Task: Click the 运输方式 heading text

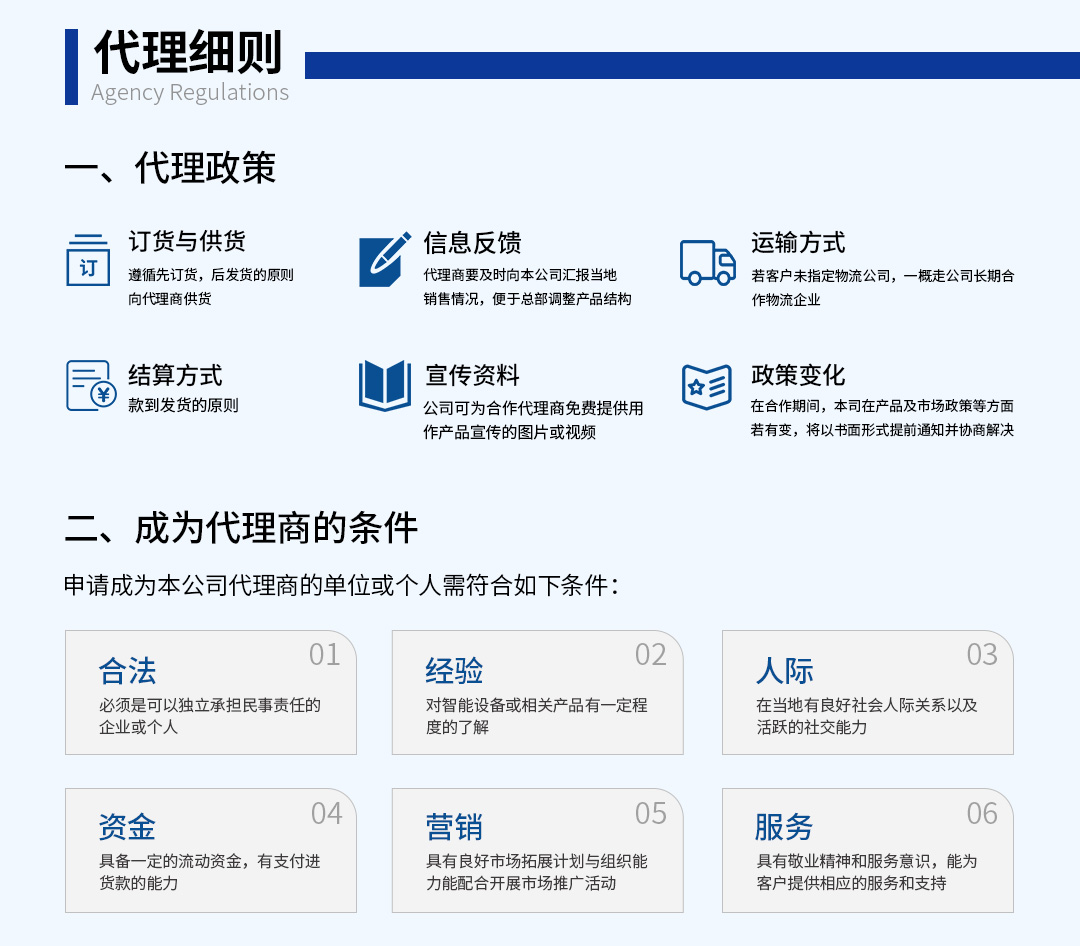Action: click(798, 243)
